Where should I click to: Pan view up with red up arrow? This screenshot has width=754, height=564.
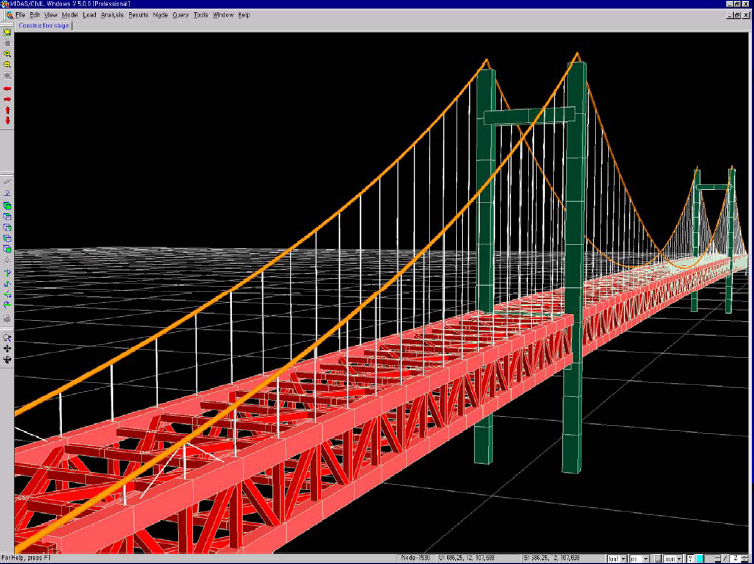pos(7,110)
